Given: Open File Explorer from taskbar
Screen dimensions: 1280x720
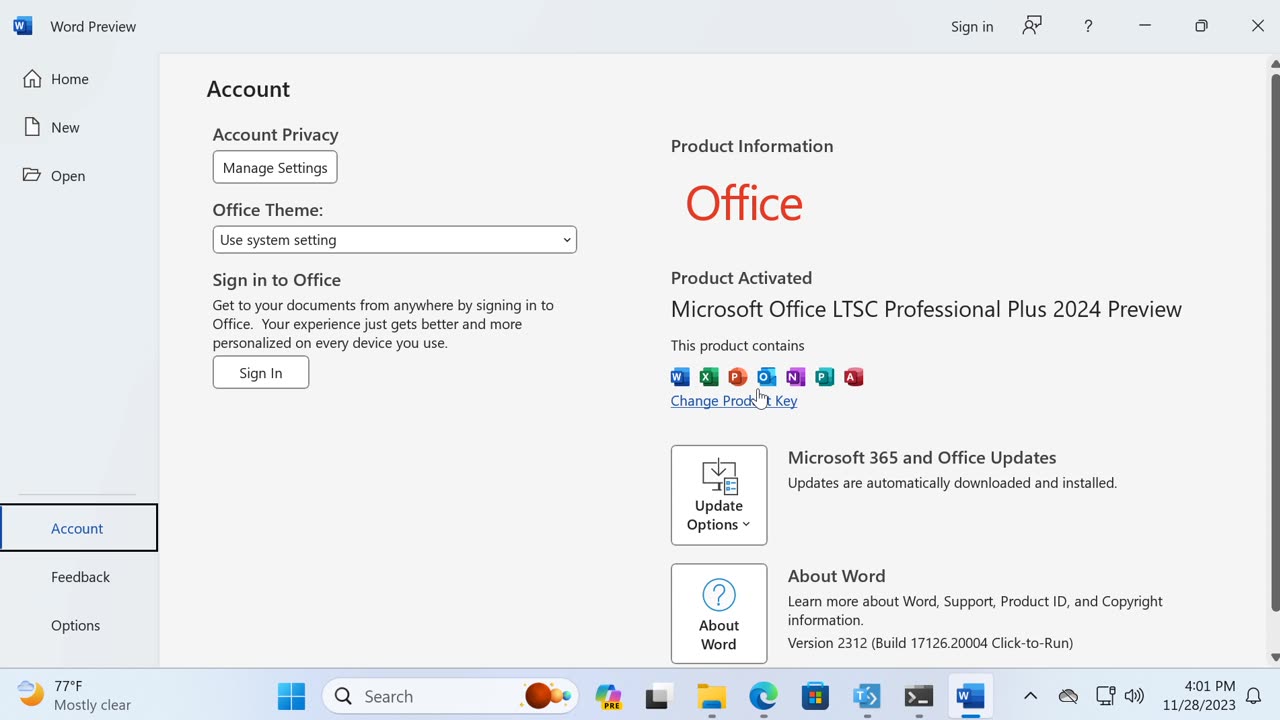Looking at the screenshot, I should tap(711, 696).
